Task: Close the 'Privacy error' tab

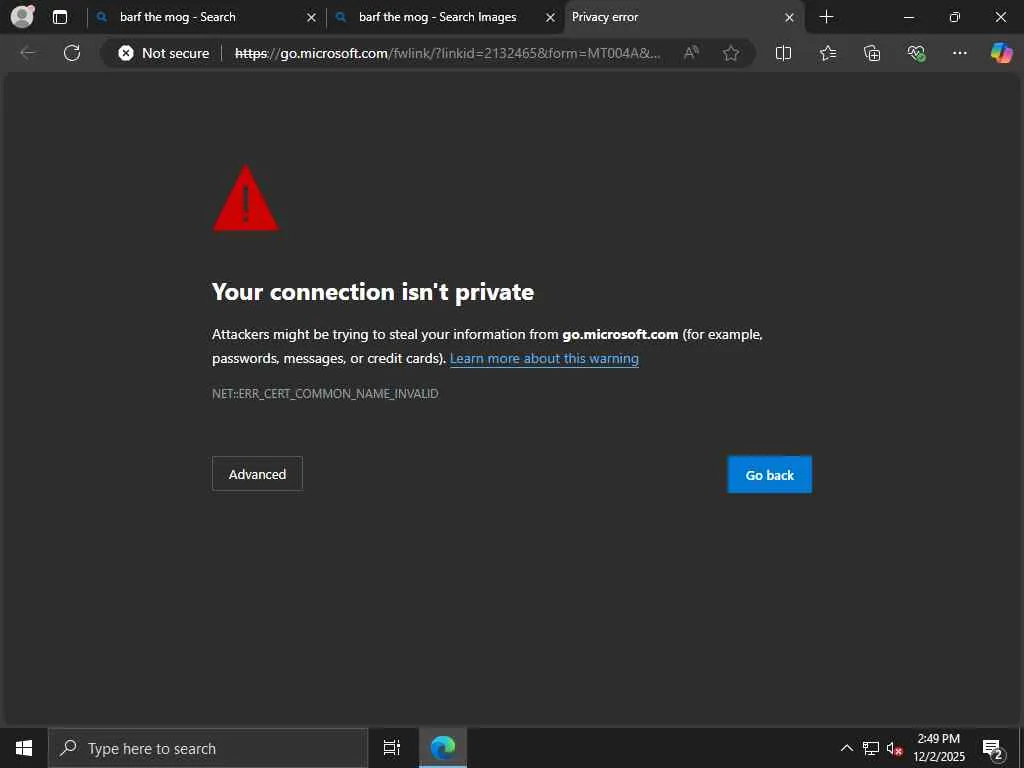Action: 790,18
